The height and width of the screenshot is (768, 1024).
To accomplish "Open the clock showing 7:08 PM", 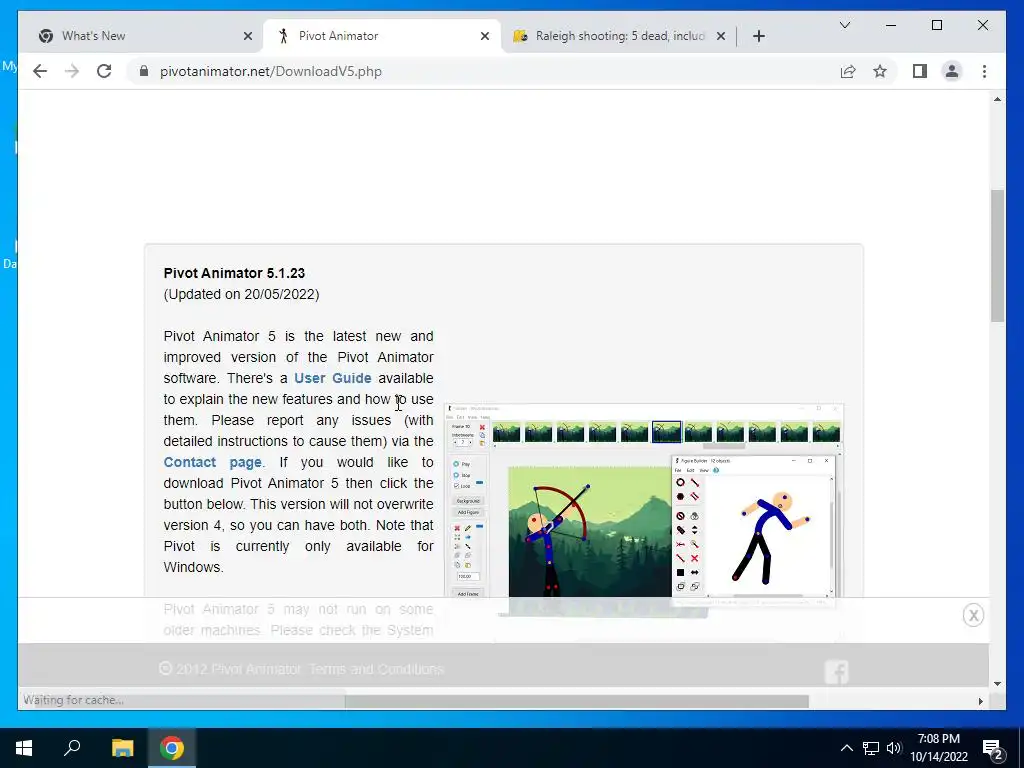I will click(x=939, y=748).
